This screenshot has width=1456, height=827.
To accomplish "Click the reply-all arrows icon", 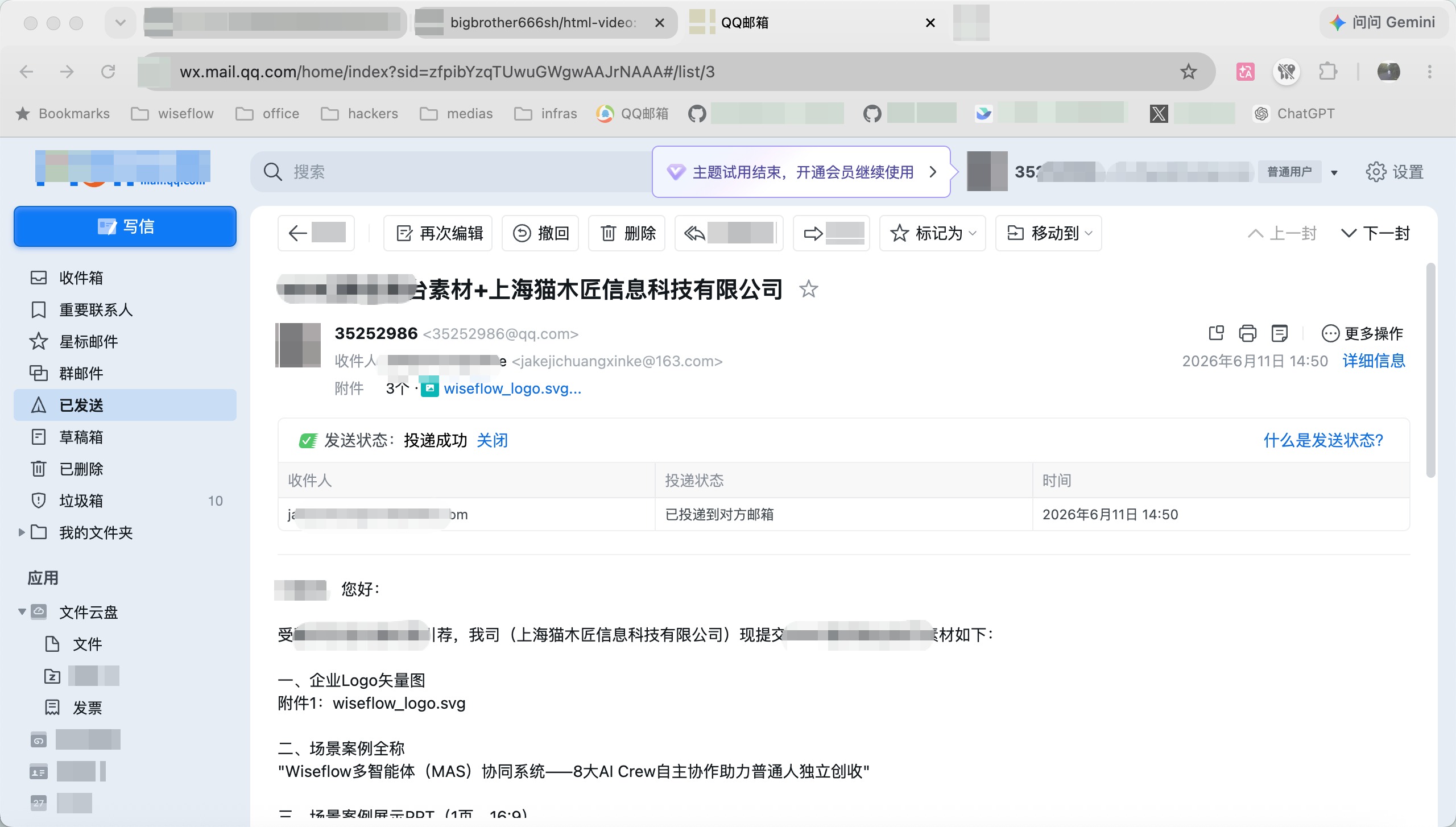I will coord(694,233).
